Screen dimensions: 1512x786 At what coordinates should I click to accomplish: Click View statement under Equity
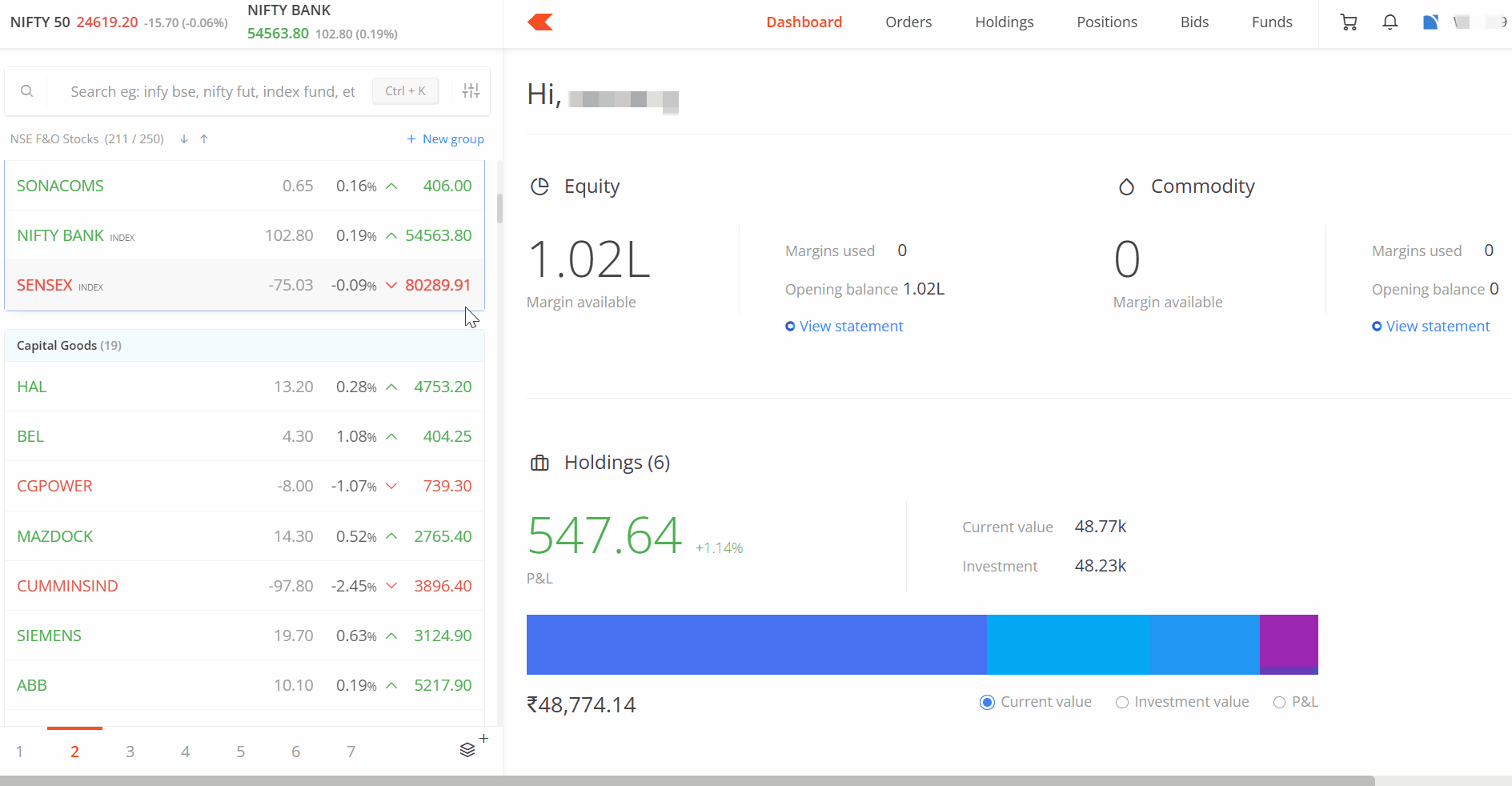851,327
